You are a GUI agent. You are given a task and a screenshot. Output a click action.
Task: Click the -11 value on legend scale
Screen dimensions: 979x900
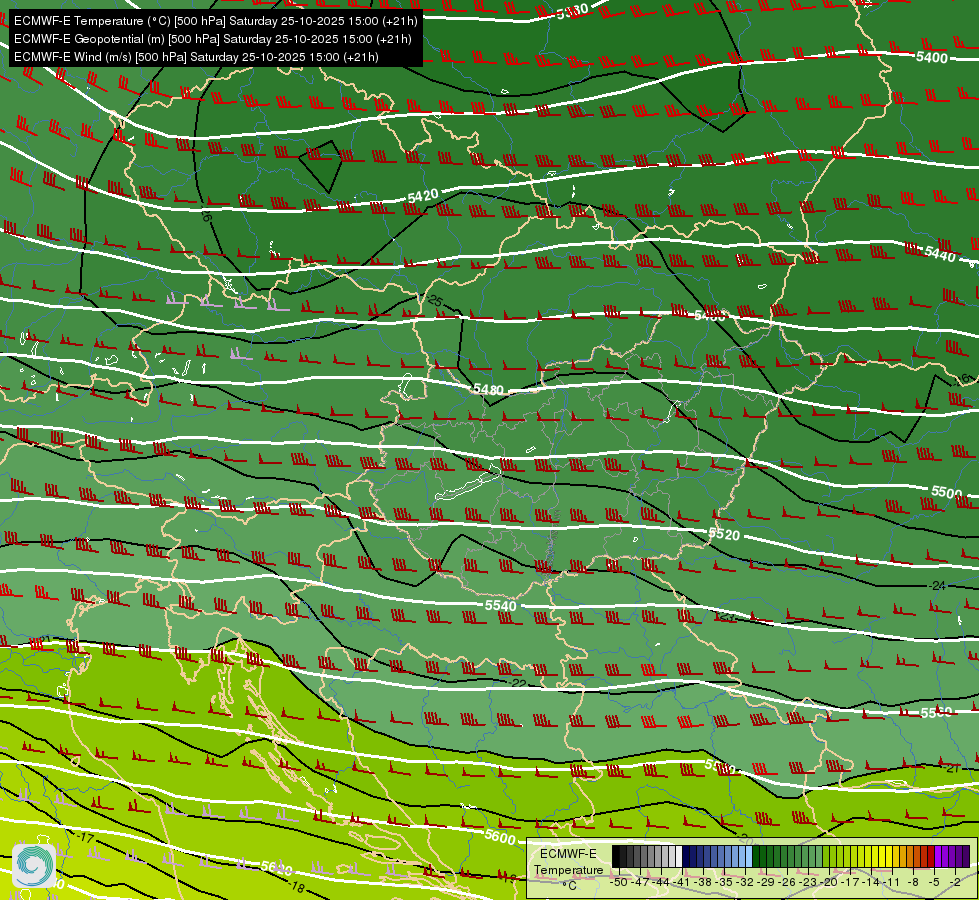(x=892, y=882)
